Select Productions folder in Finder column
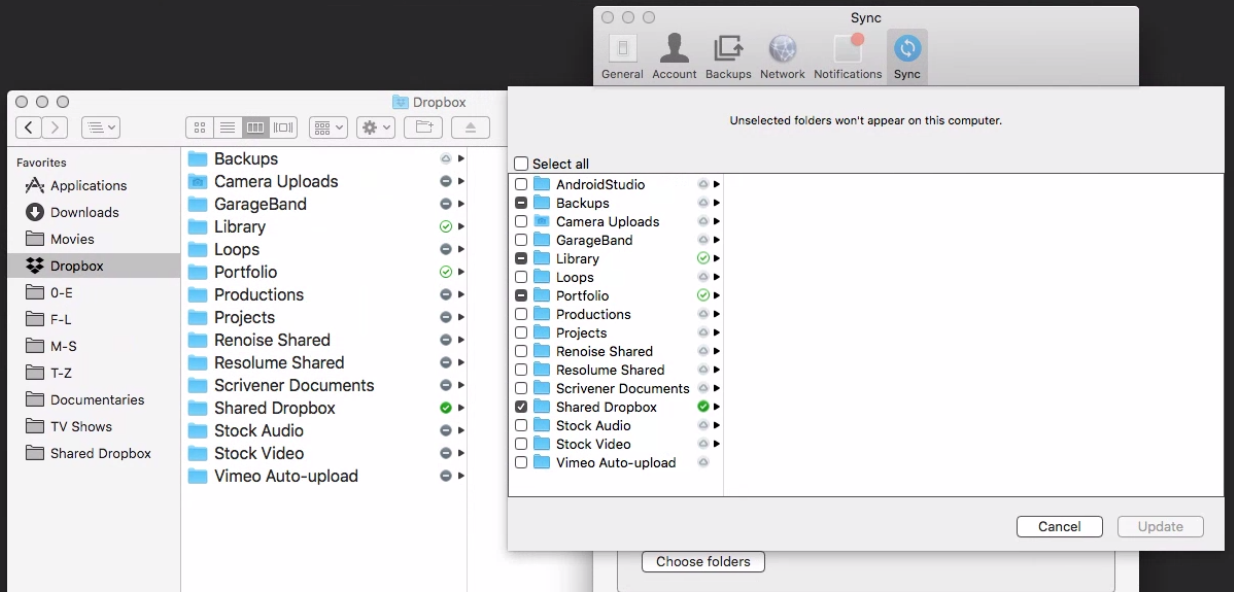1234x592 pixels. pyautogui.click(x=324, y=295)
